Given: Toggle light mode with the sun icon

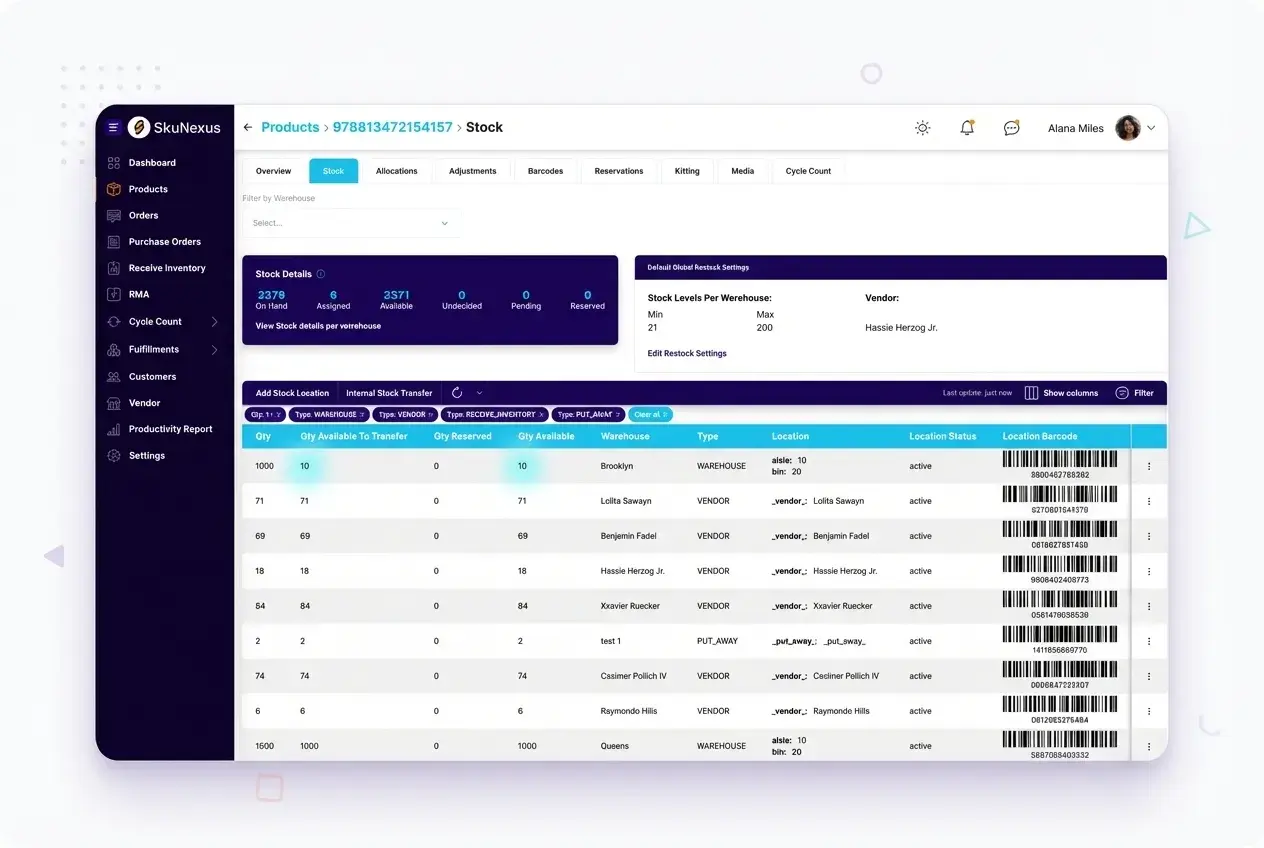Looking at the screenshot, I should click(x=922, y=127).
